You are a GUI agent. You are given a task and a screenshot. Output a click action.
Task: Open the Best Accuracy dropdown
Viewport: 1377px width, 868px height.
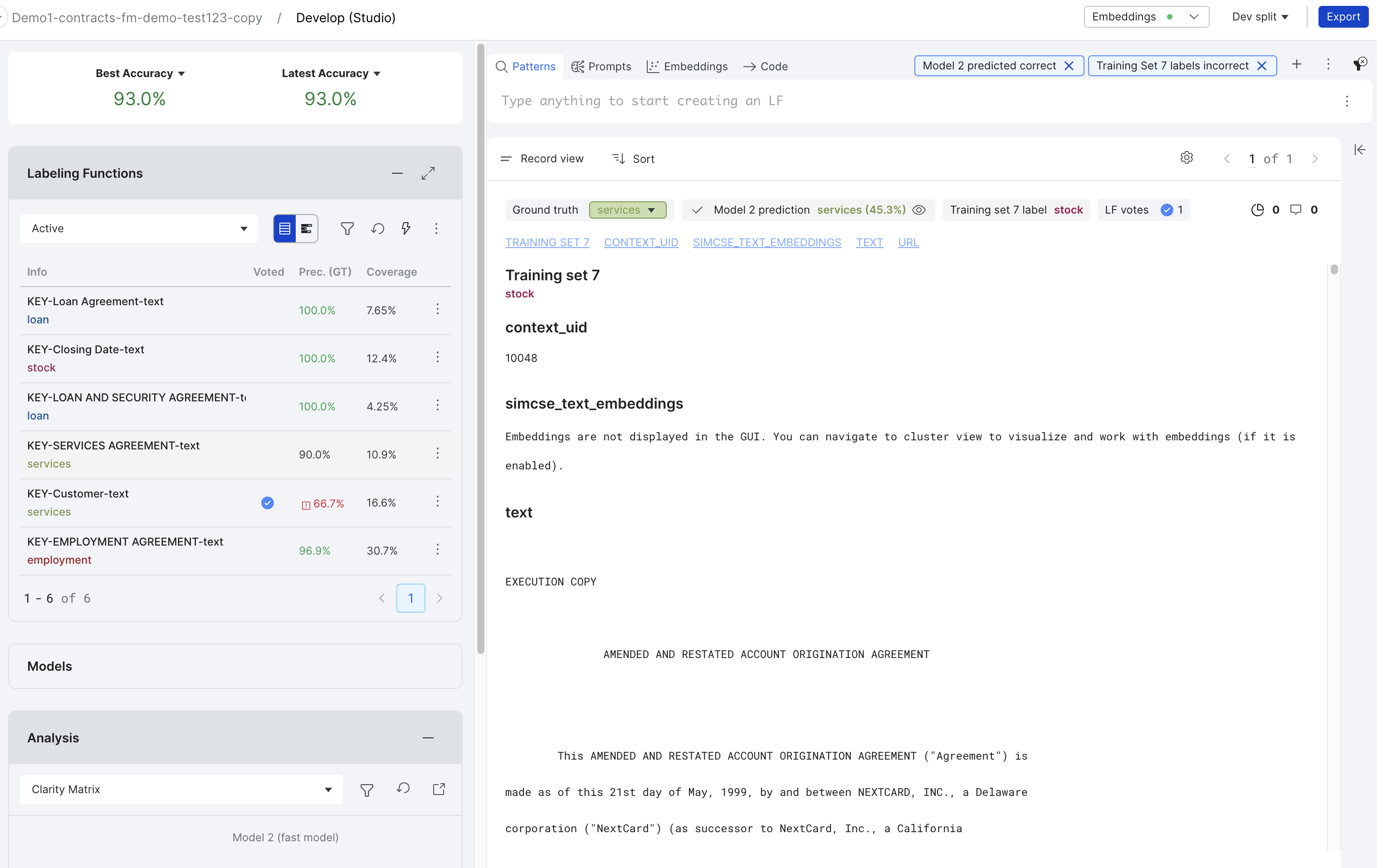(x=140, y=74)
